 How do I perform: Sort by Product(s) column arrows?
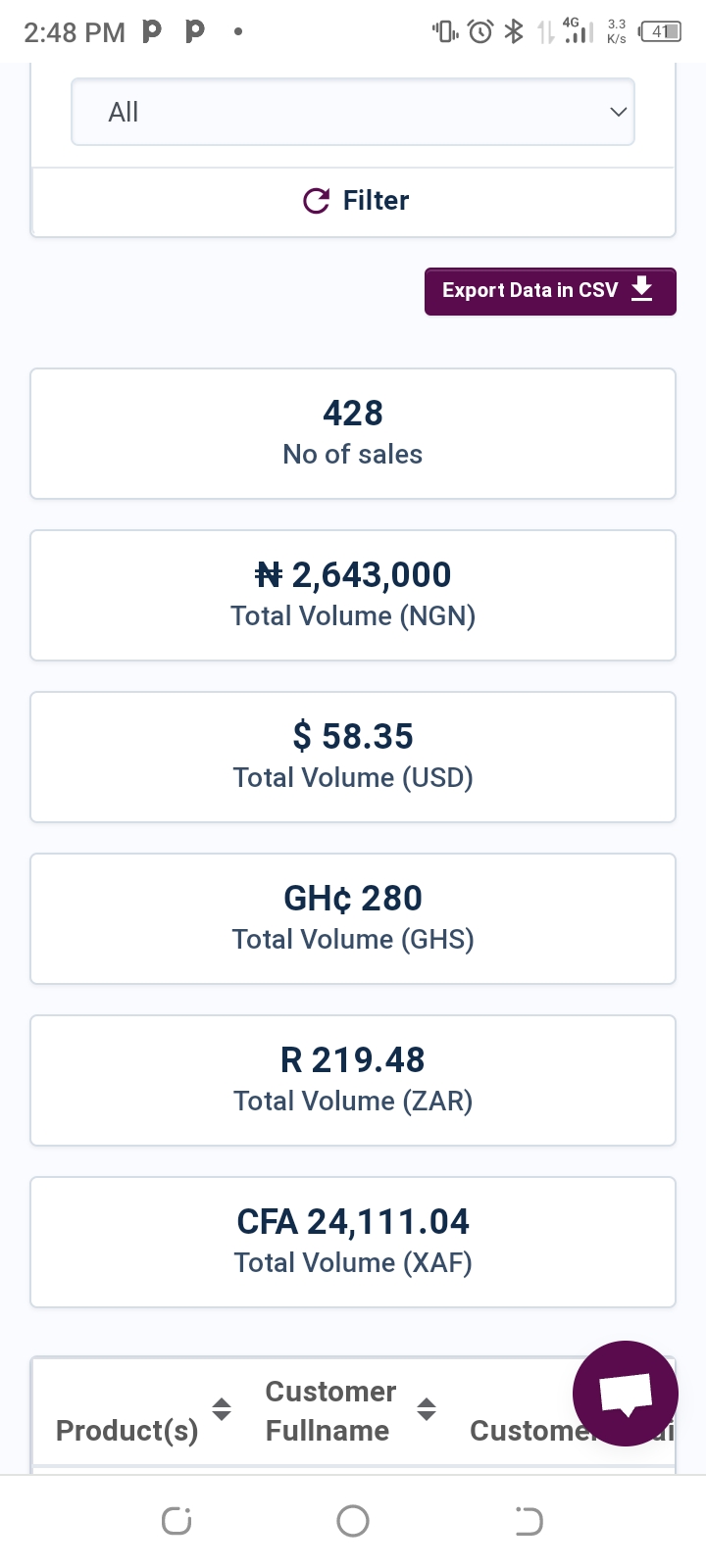[222, 1409]
